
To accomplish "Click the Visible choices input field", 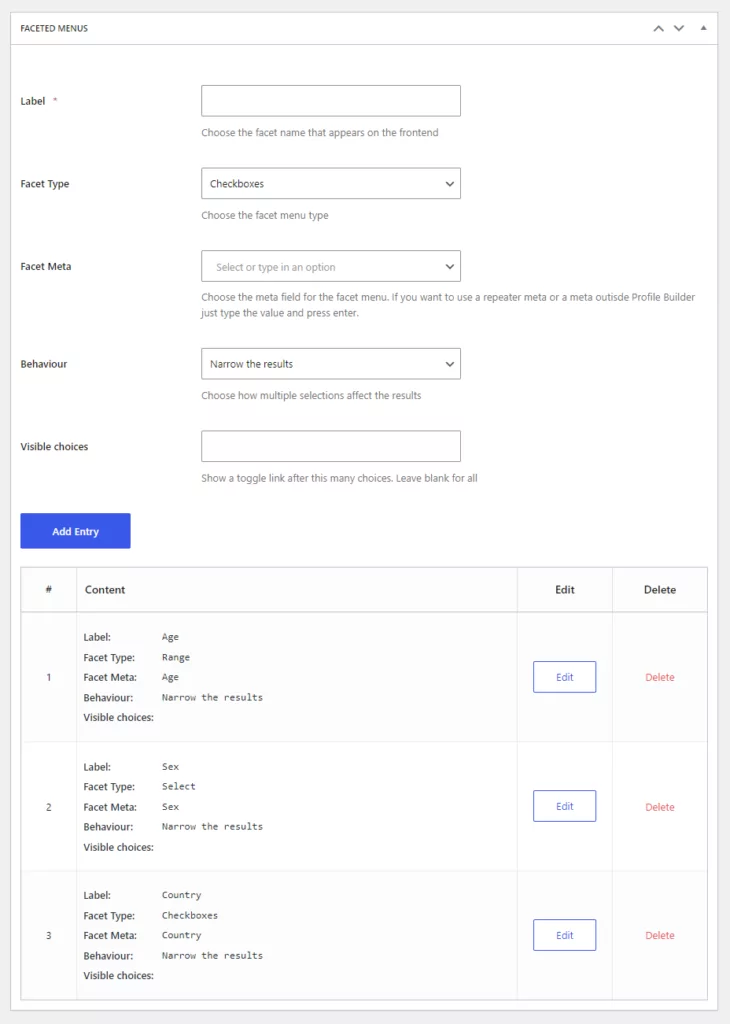I will [330, 446].
